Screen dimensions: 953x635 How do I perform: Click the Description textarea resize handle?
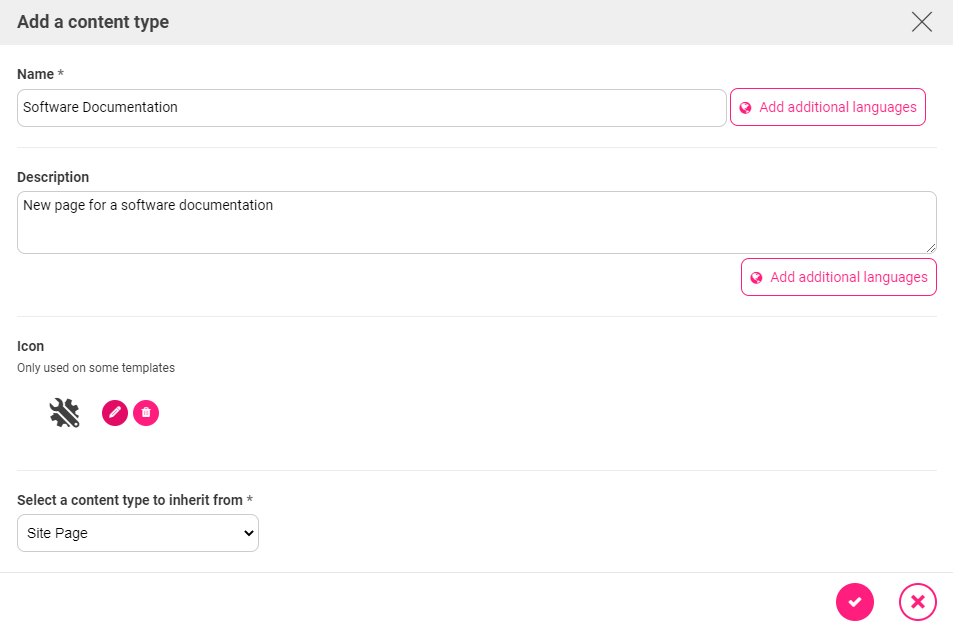(931, 248)
